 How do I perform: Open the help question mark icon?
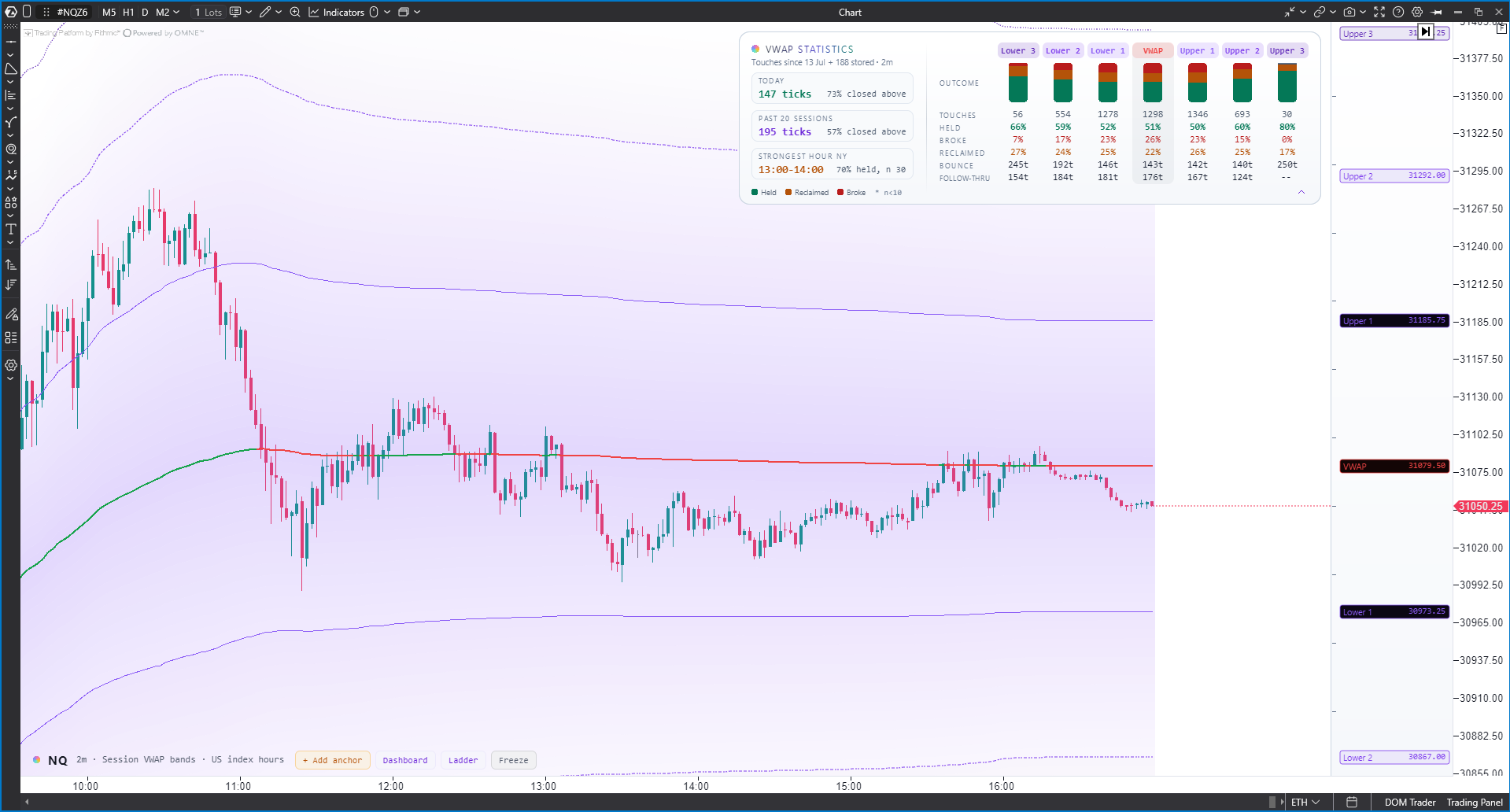(1398, 12)
